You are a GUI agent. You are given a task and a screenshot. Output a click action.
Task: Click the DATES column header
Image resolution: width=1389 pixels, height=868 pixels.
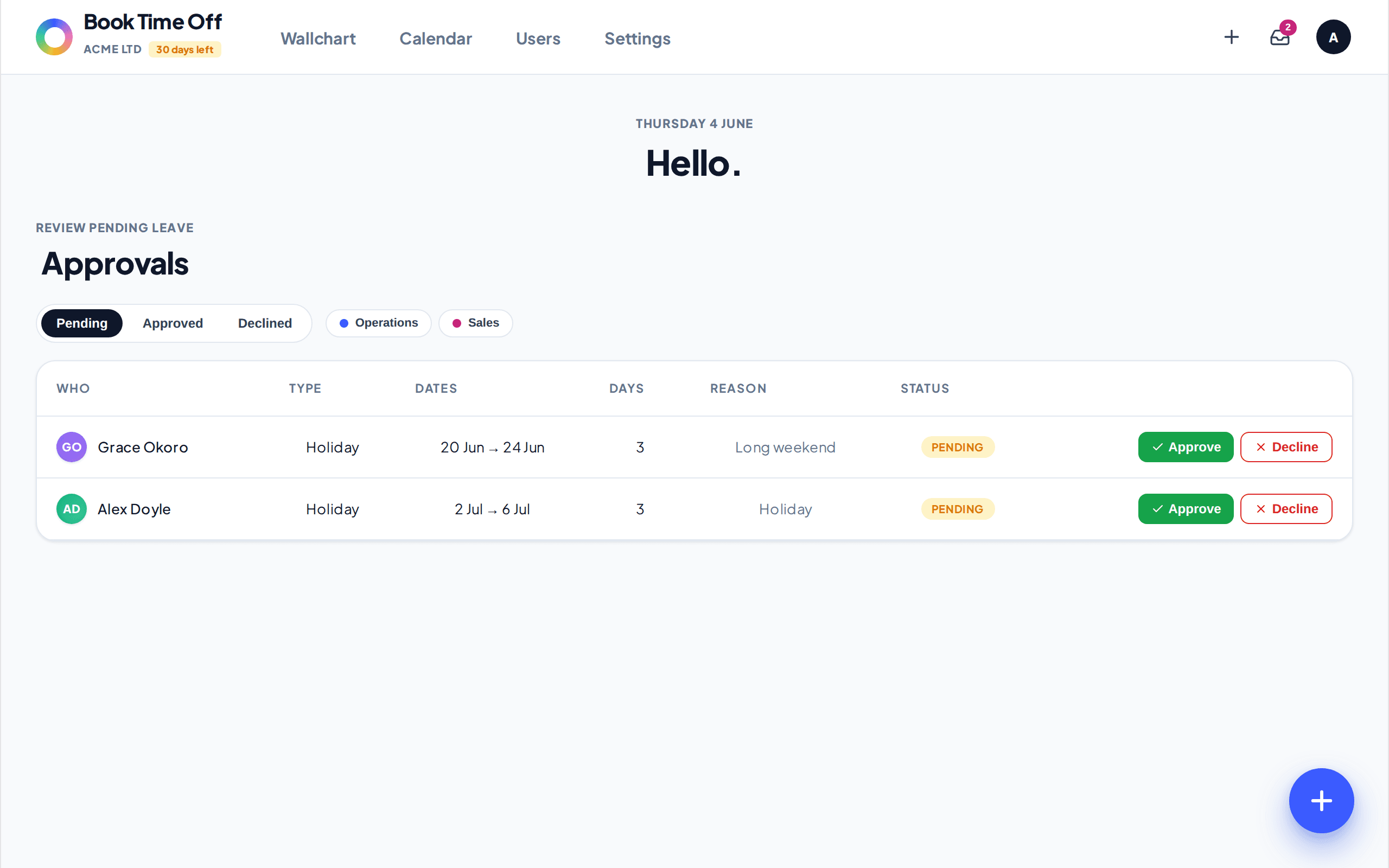point(436,388)
